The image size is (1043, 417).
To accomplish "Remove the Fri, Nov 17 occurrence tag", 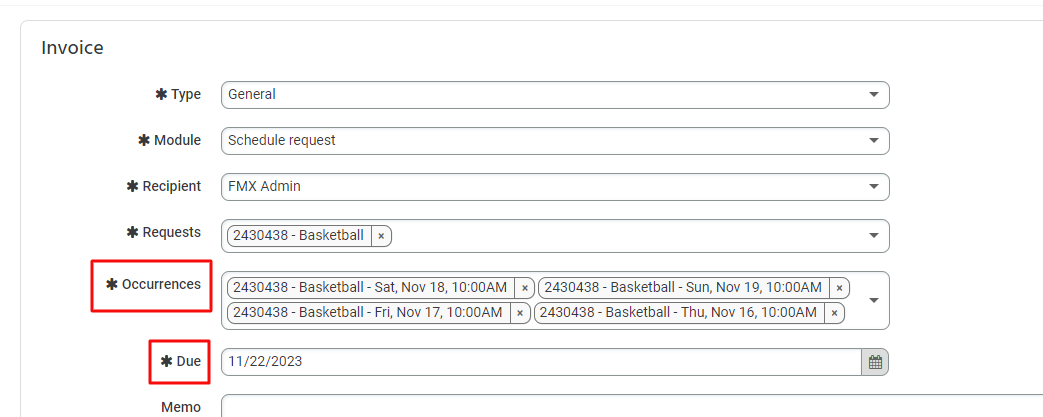I will pyautogui.click(x=520, y=313).
